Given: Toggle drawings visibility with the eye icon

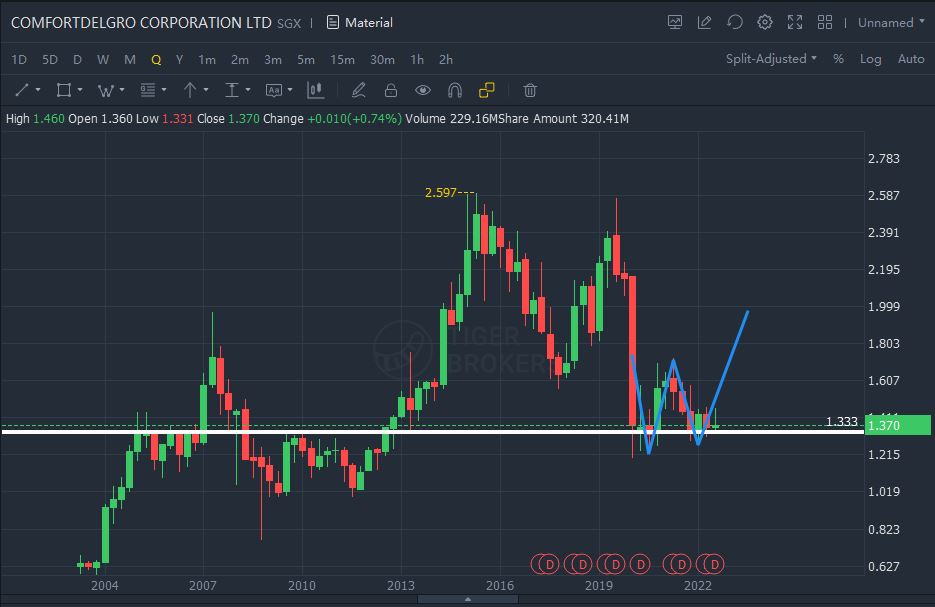Looking at the screenshot, I should tap(423, 90).
